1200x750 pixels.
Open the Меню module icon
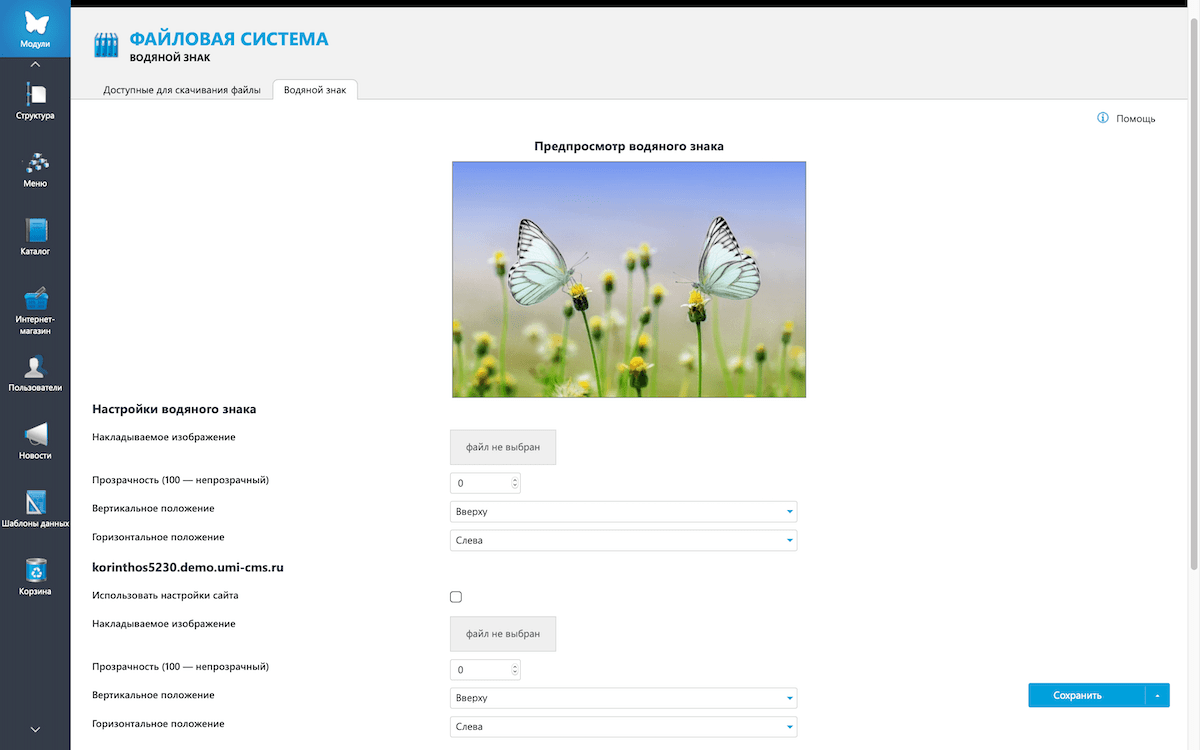pyautogui.click(x=35, y=163)
